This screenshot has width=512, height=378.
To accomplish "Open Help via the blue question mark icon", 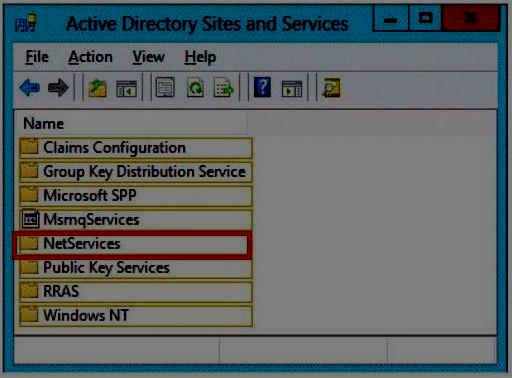I will tap(262, 87).
